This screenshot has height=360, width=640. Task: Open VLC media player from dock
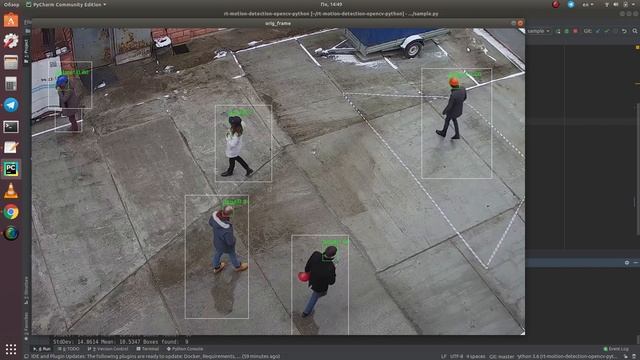tap(11, 191)
